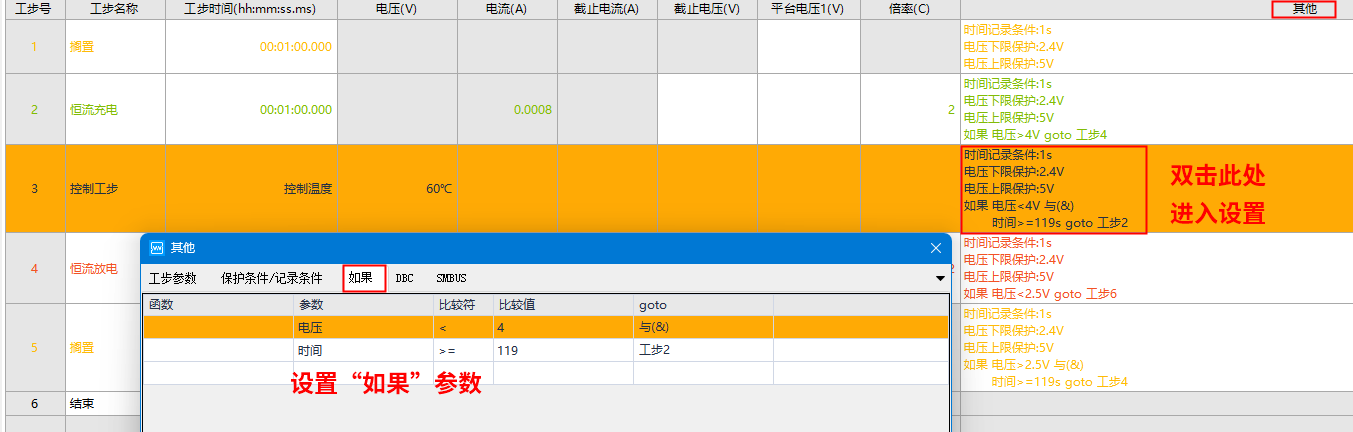This screenshot has width=1353, height=432.
Task: Open the 保护条件/记录条件 tab
Action: (x=272, y=278)
